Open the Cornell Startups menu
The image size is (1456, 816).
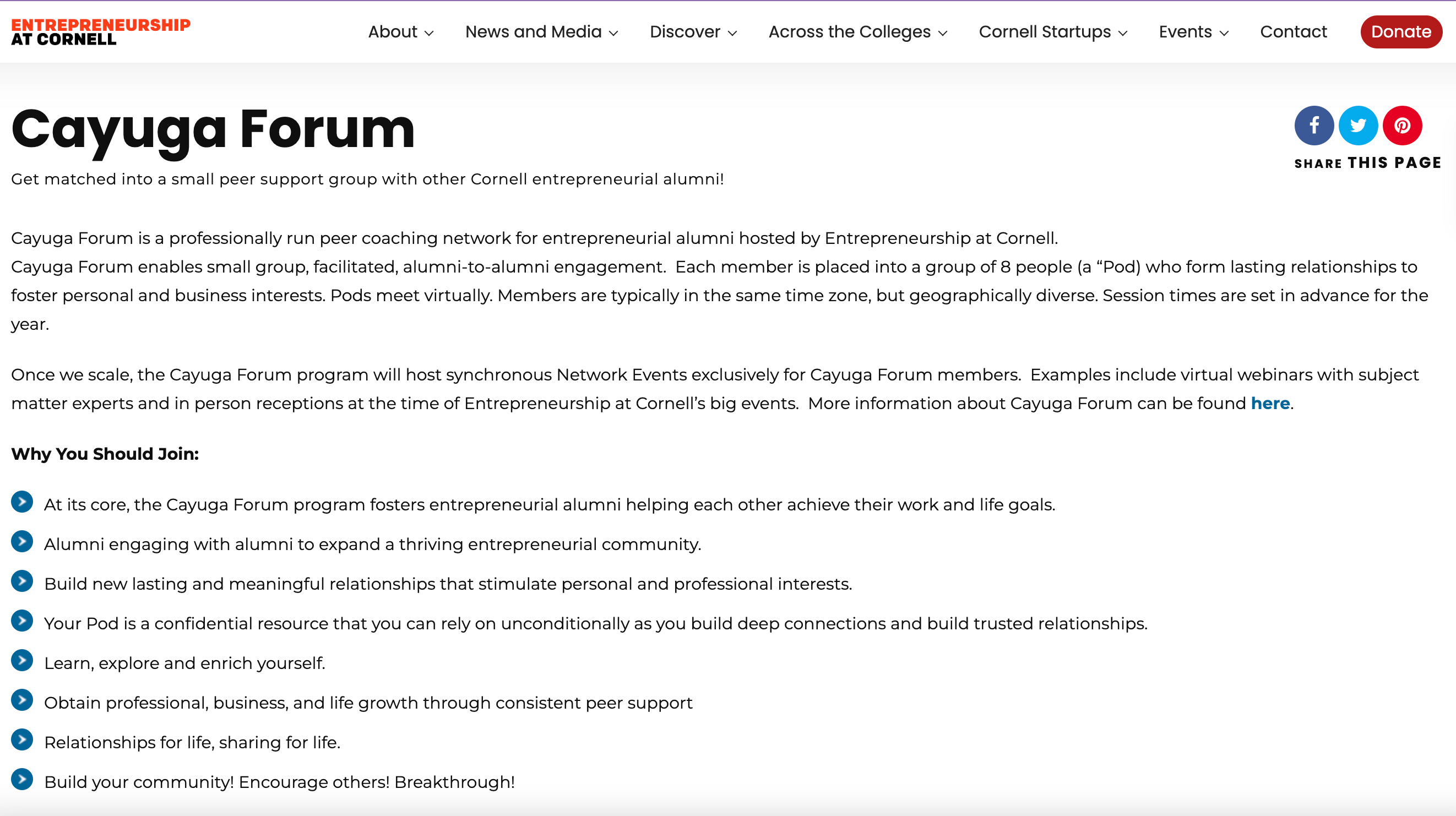coord(1053,31)
